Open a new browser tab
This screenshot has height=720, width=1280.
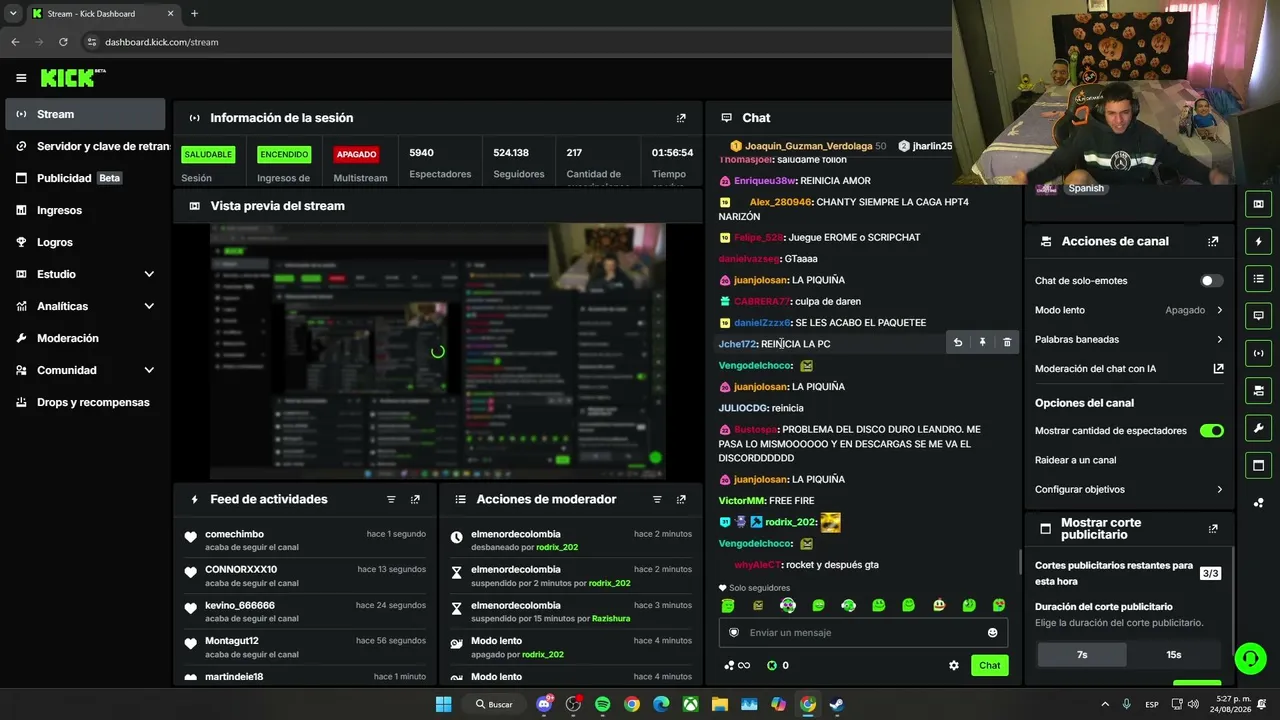194,14
